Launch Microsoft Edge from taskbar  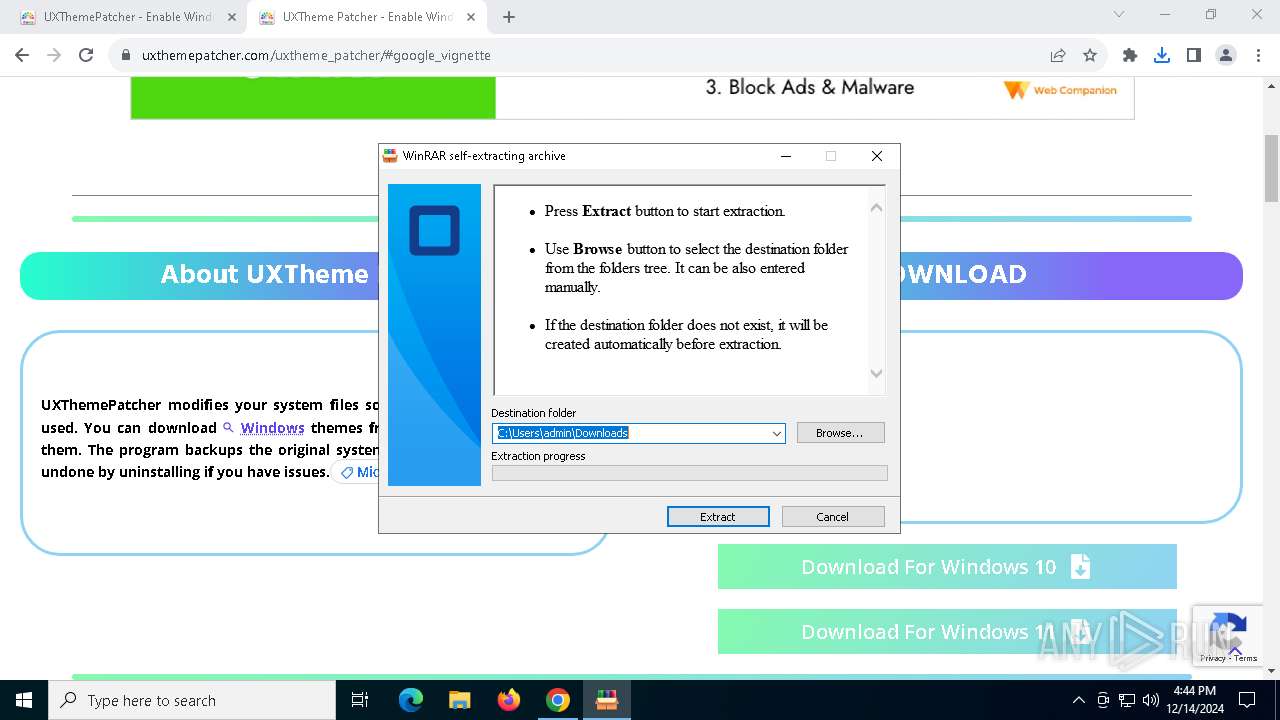tap(411, 700)
